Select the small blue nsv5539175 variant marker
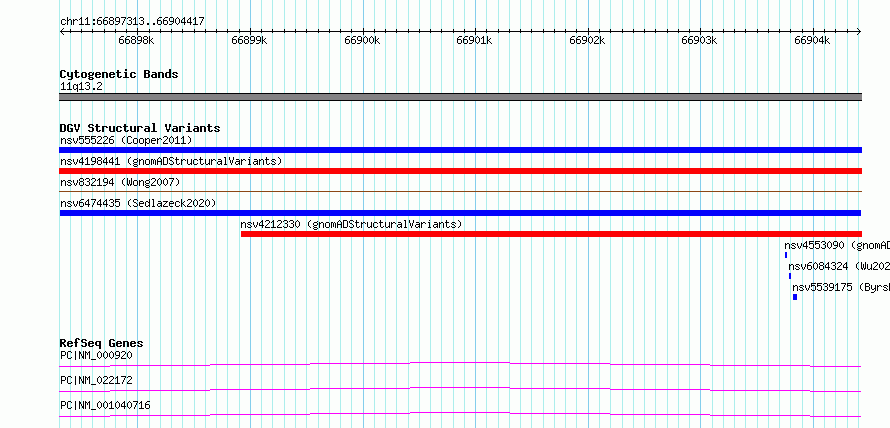 (795, 297)
